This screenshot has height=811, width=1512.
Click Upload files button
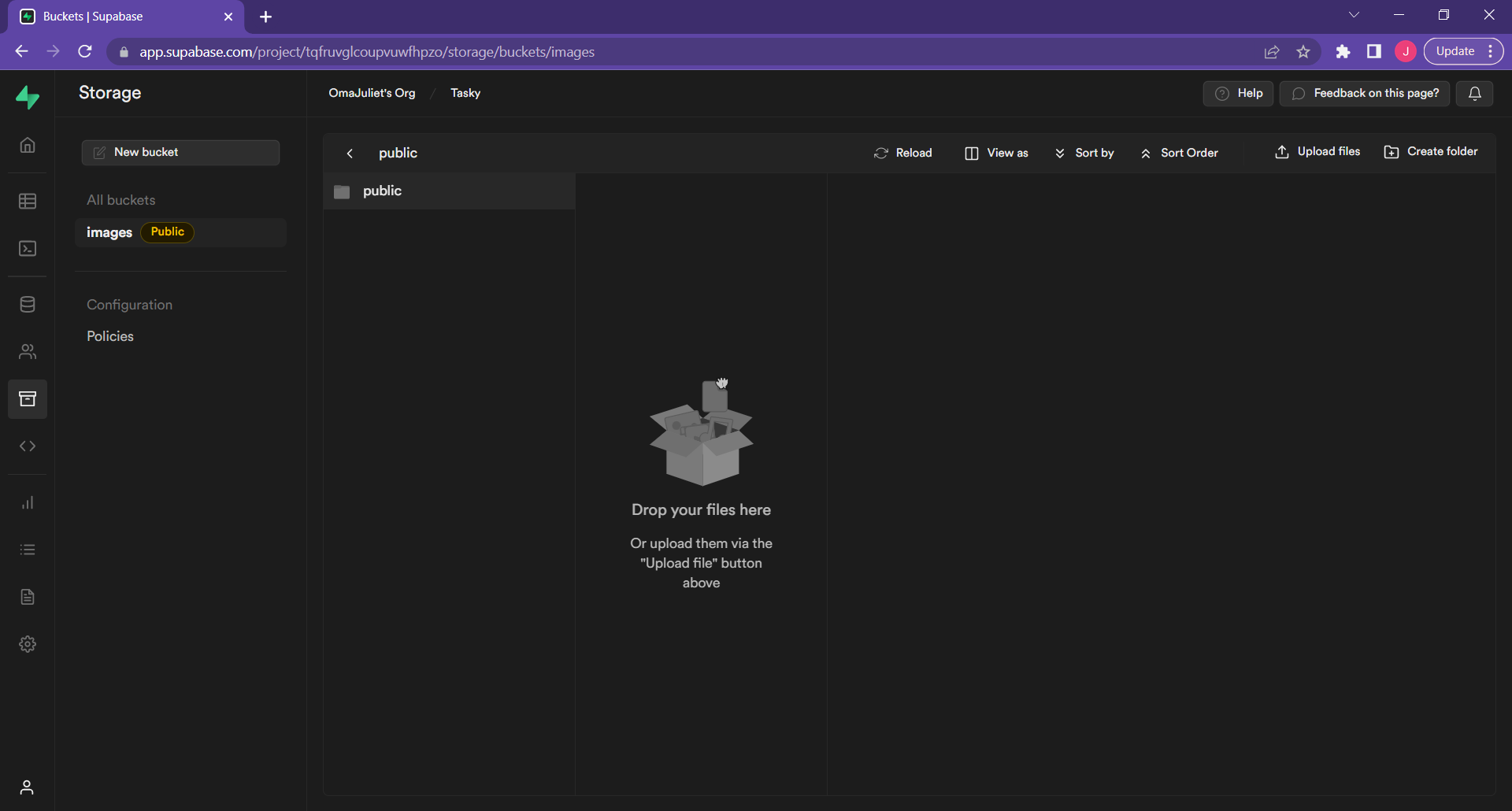1317,152
